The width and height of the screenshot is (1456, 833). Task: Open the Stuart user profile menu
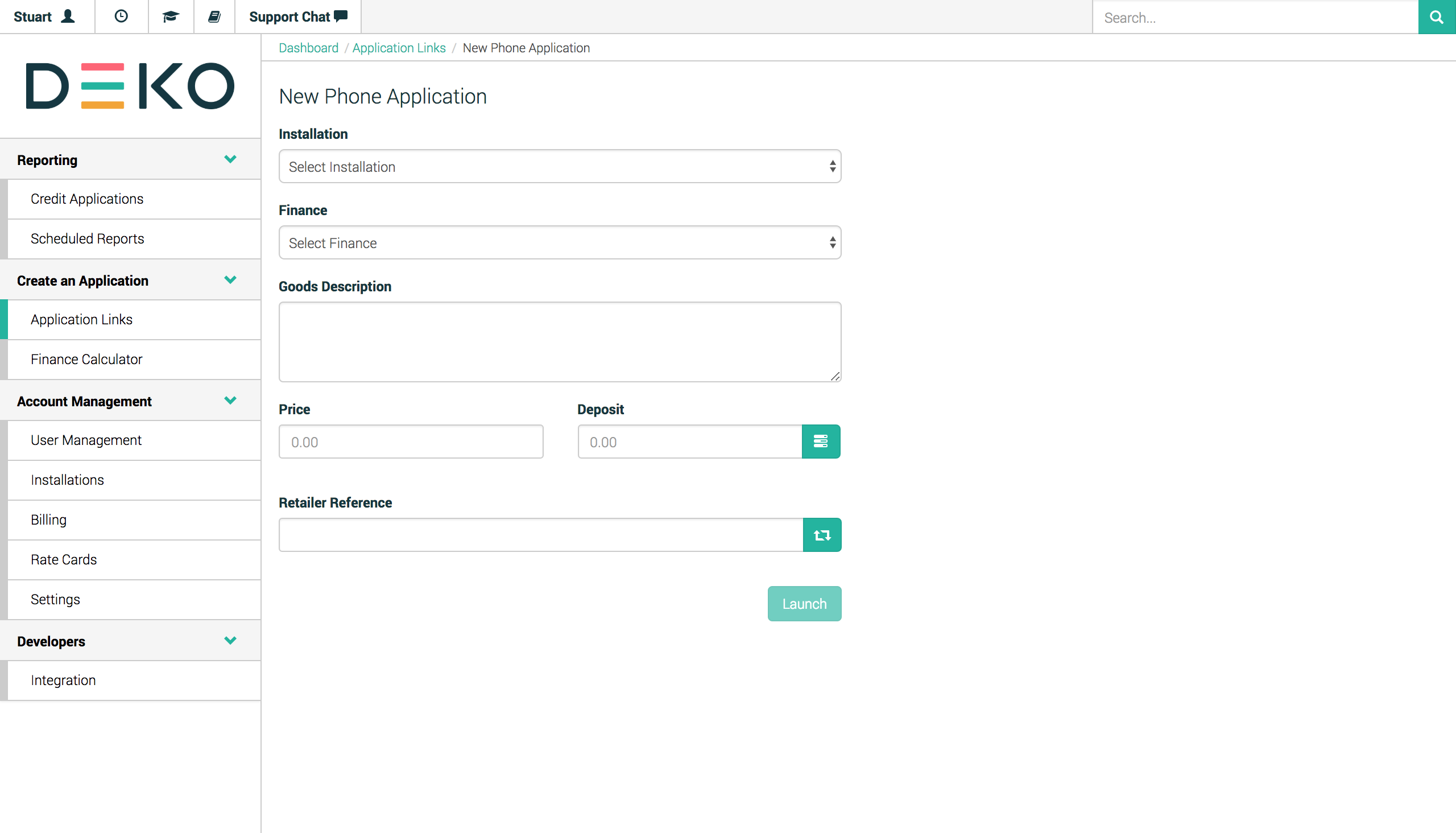[44, 17]
